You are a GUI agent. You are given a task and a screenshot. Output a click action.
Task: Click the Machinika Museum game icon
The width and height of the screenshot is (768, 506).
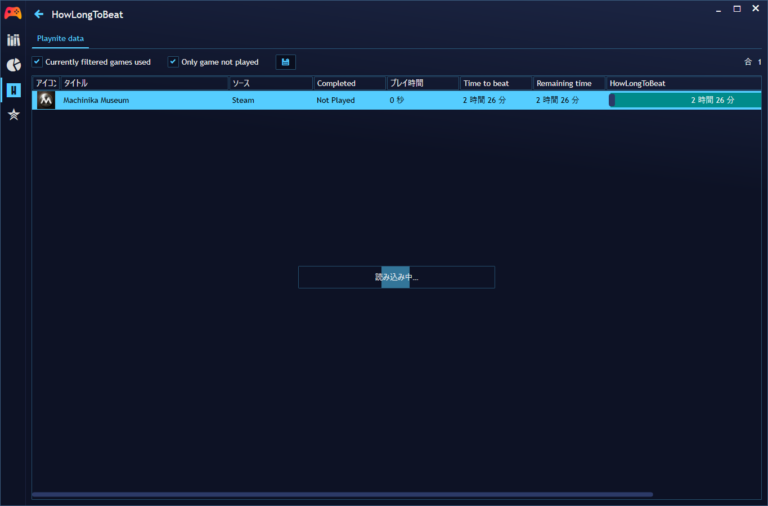click(x=46, y=100)
